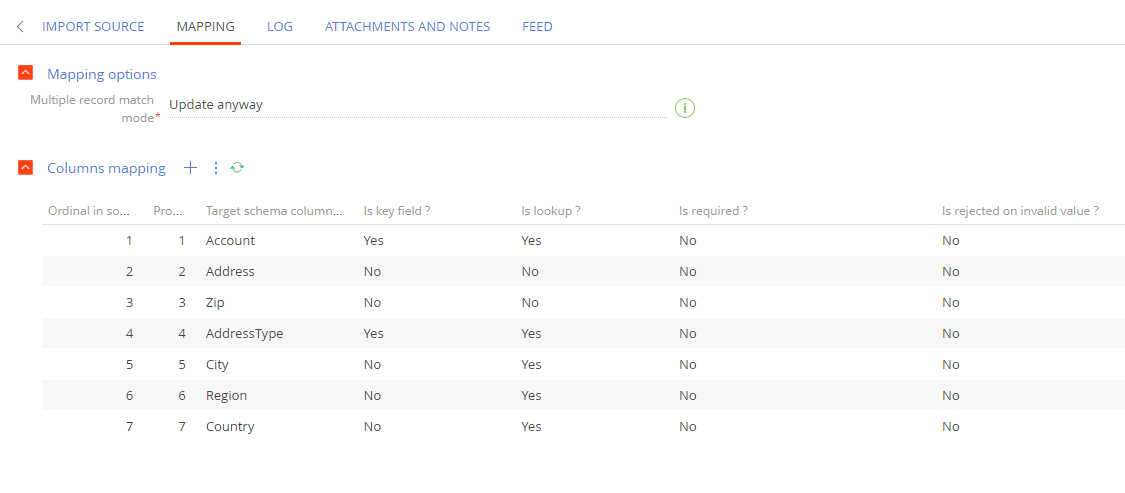
Task: Select the Country mapping row
Action: (x=583, y=426)
